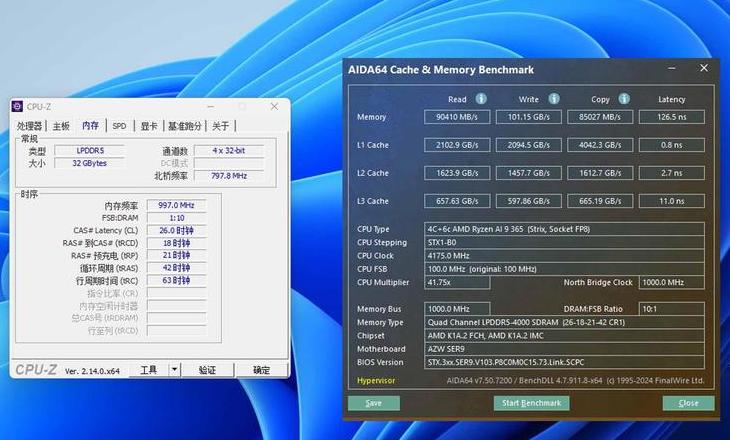Click the Memory Bus value 1000.0 MHz
This screenshot has height=440, width=730.
click(x=457, y=309)
